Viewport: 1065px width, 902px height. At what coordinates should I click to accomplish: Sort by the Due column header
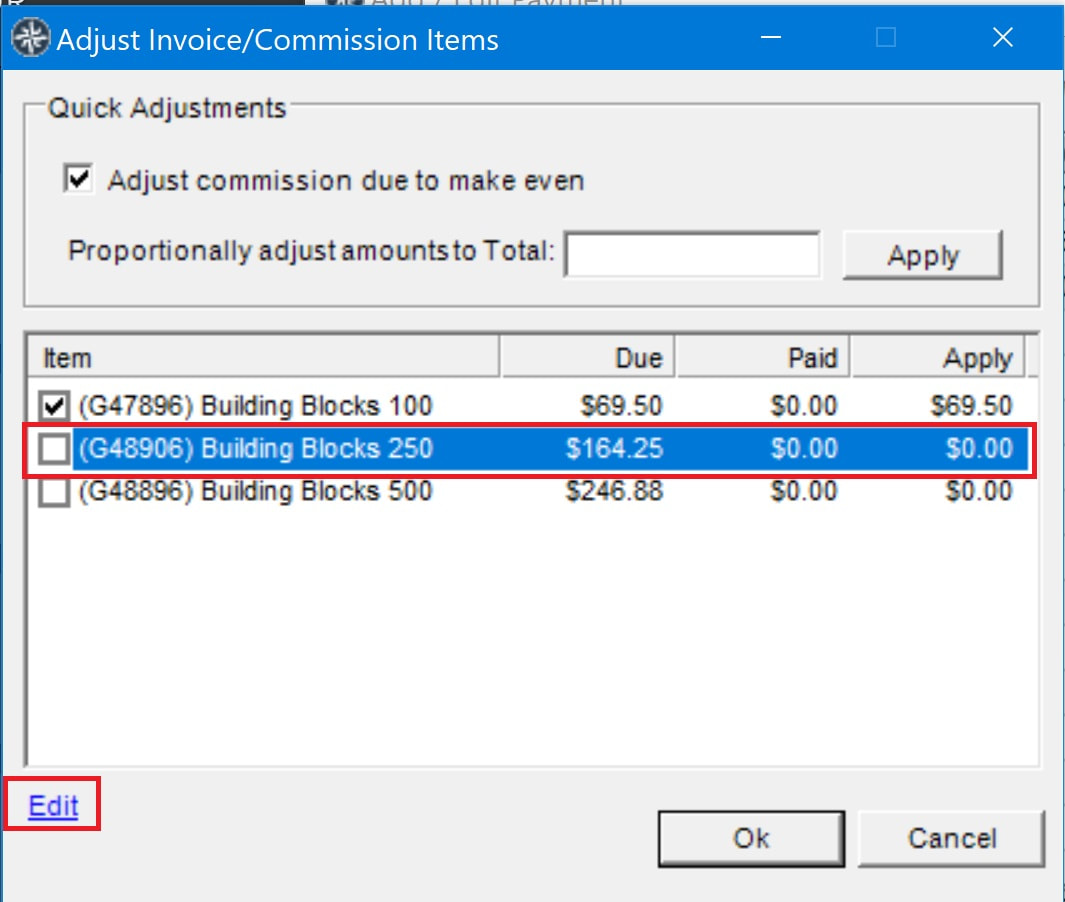pos(588,357)
